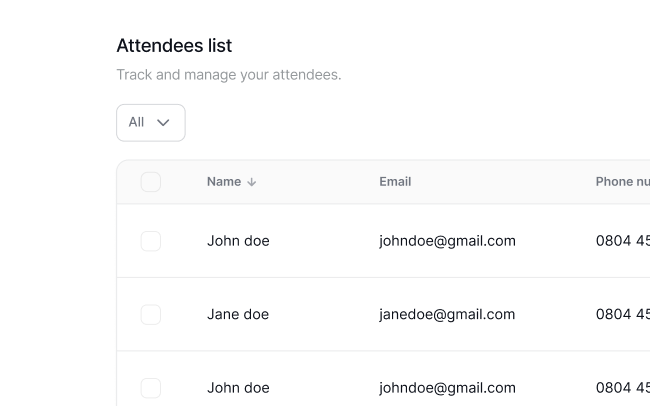Toggle the select-all checkbox in table header
Viewport: 650px width, 406px height.
pos(151,182)
